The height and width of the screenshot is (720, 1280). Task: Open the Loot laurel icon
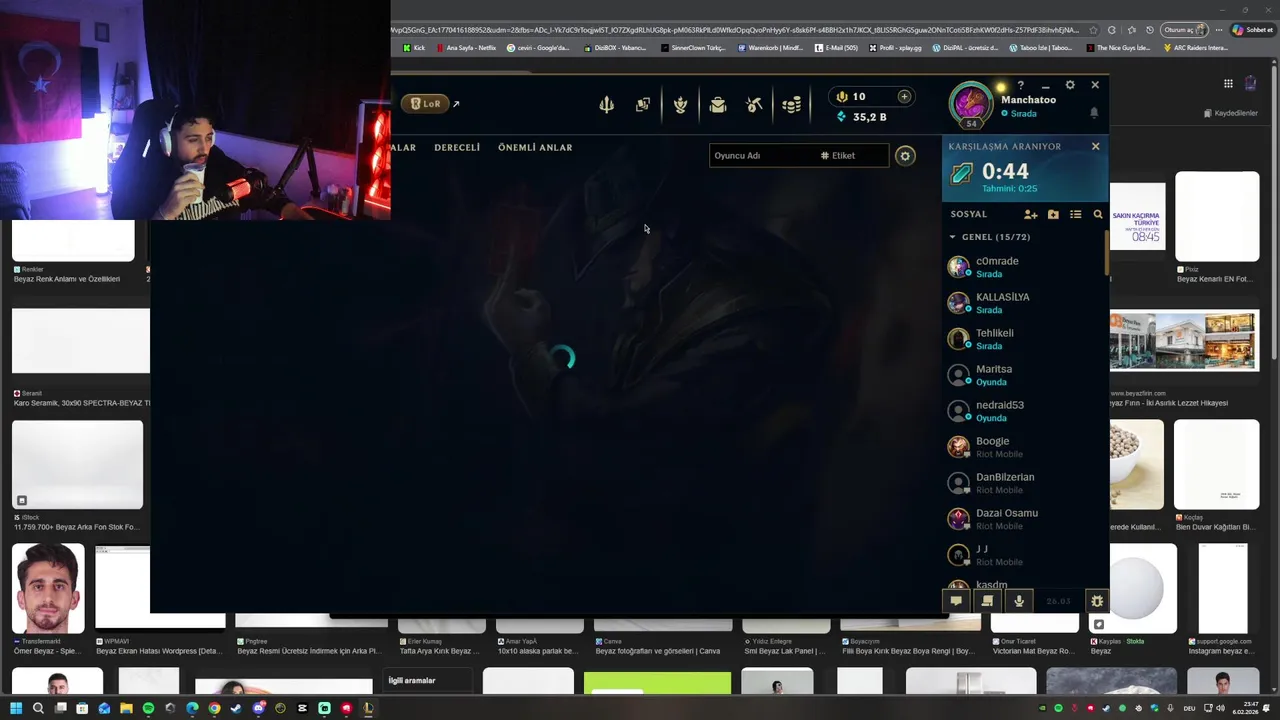coord(681,105)
